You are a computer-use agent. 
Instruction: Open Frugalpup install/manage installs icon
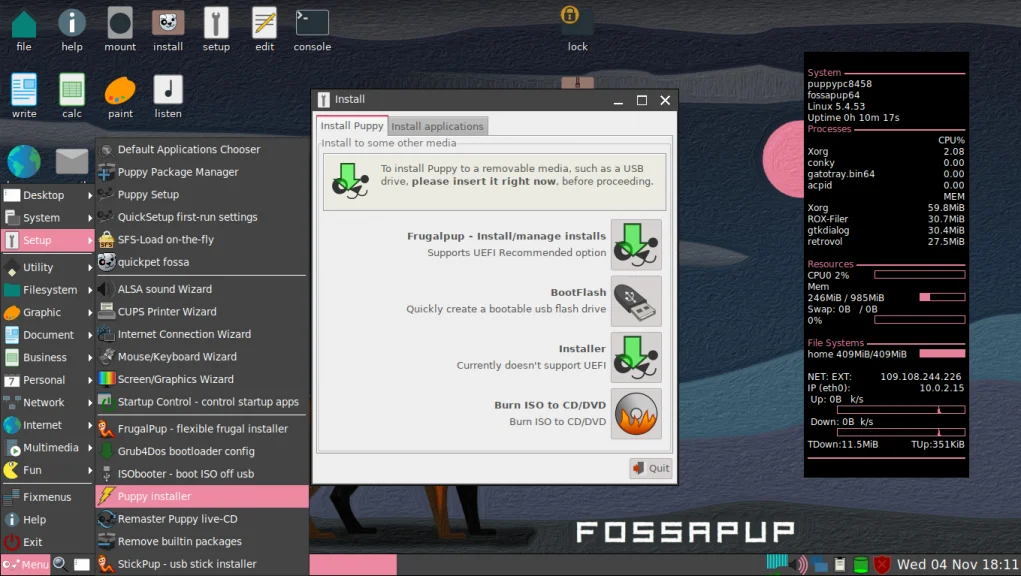click(x=636, y=244)
